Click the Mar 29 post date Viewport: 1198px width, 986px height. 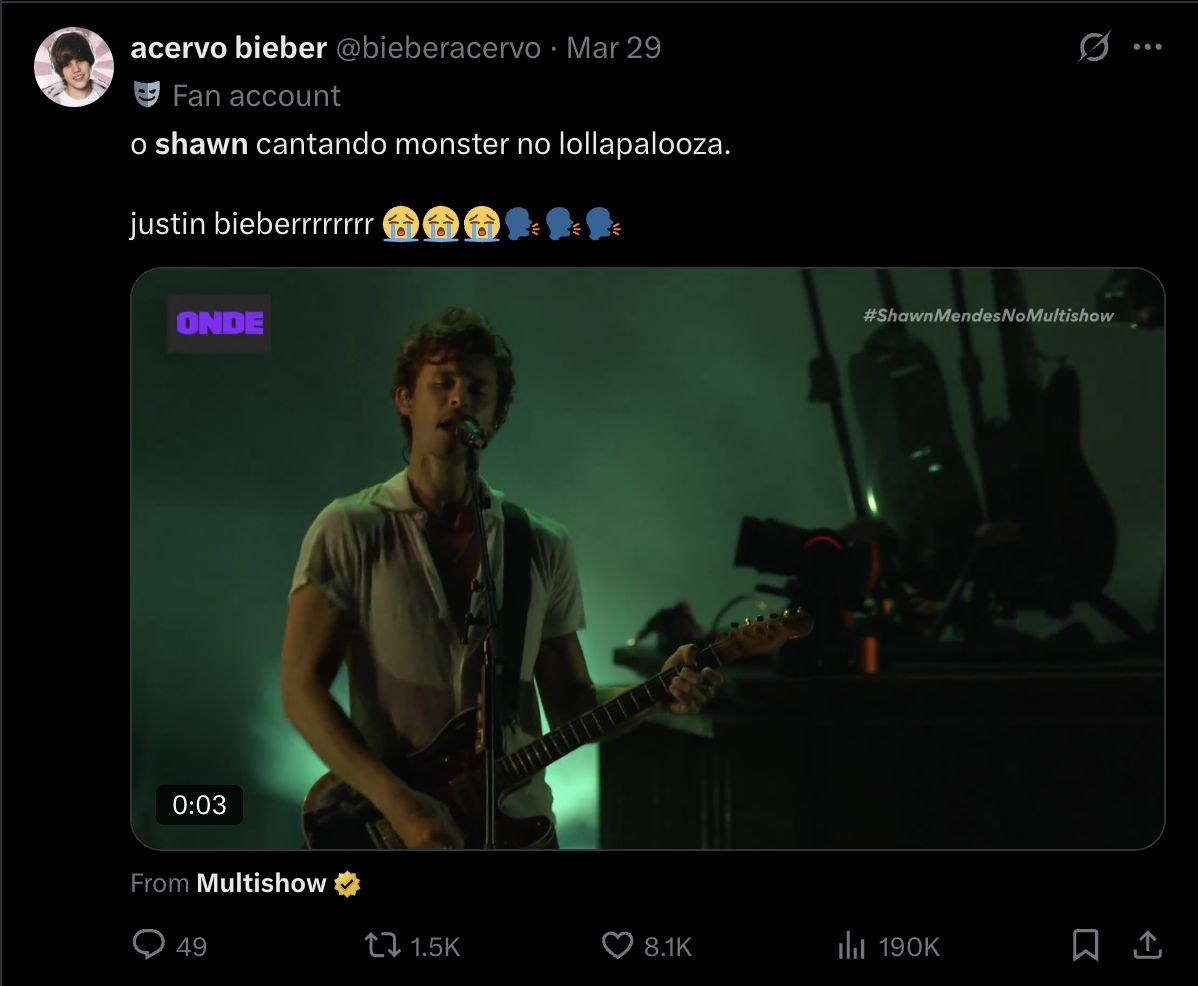pyautogui.click(x=614, y=47)
